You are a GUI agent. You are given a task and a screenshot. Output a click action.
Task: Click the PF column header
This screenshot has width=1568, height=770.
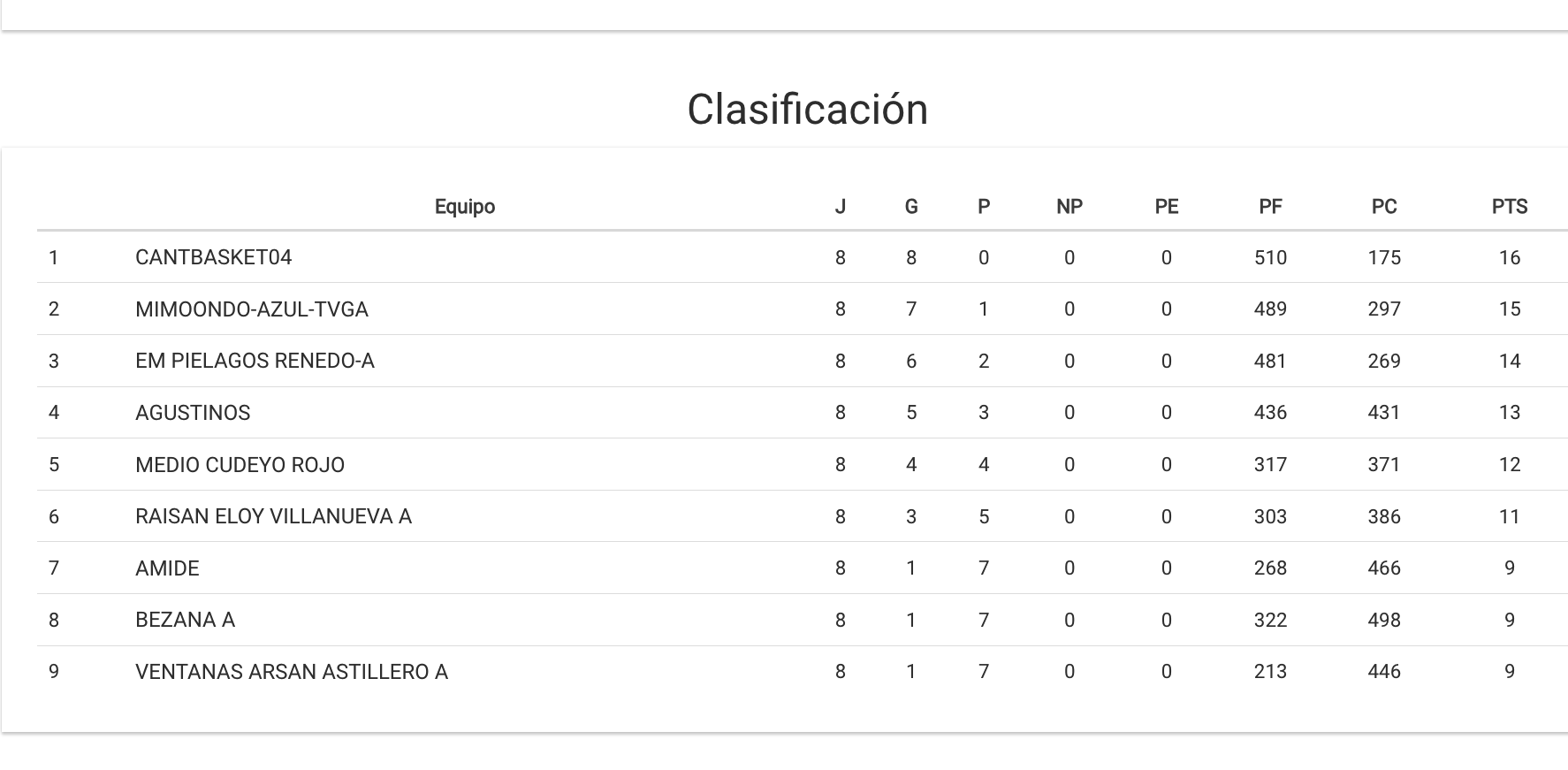pyautogui.click(x=1269, y=207)
